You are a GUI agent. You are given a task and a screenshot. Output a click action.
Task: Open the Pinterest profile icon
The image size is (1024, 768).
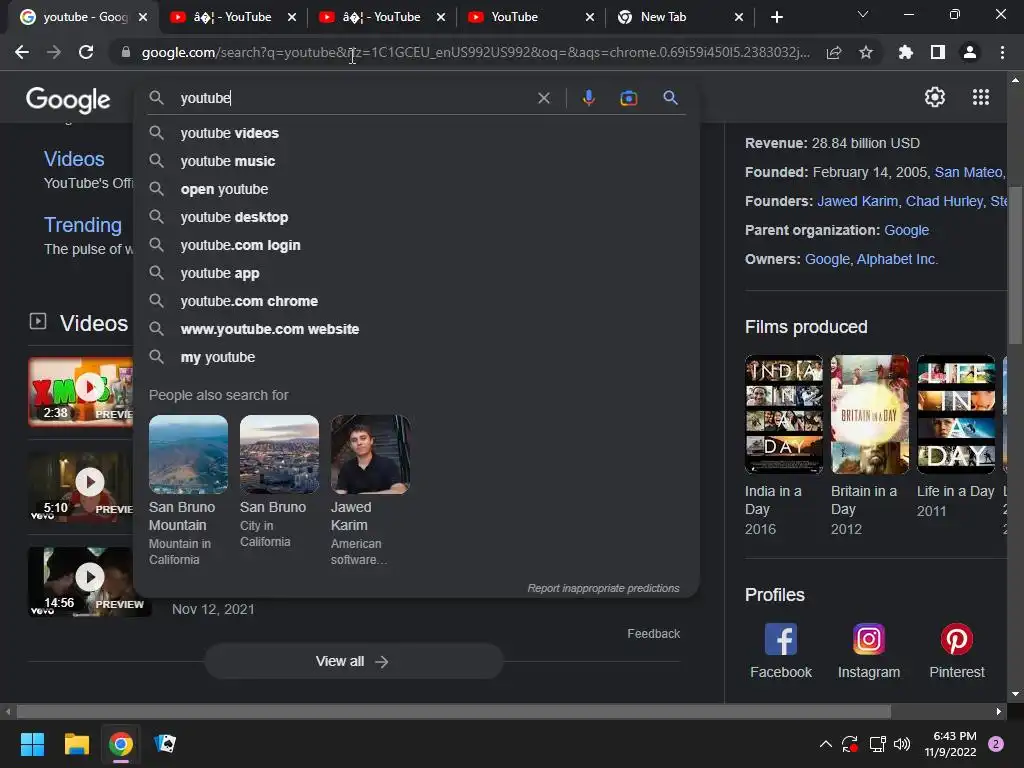point(957,639)
